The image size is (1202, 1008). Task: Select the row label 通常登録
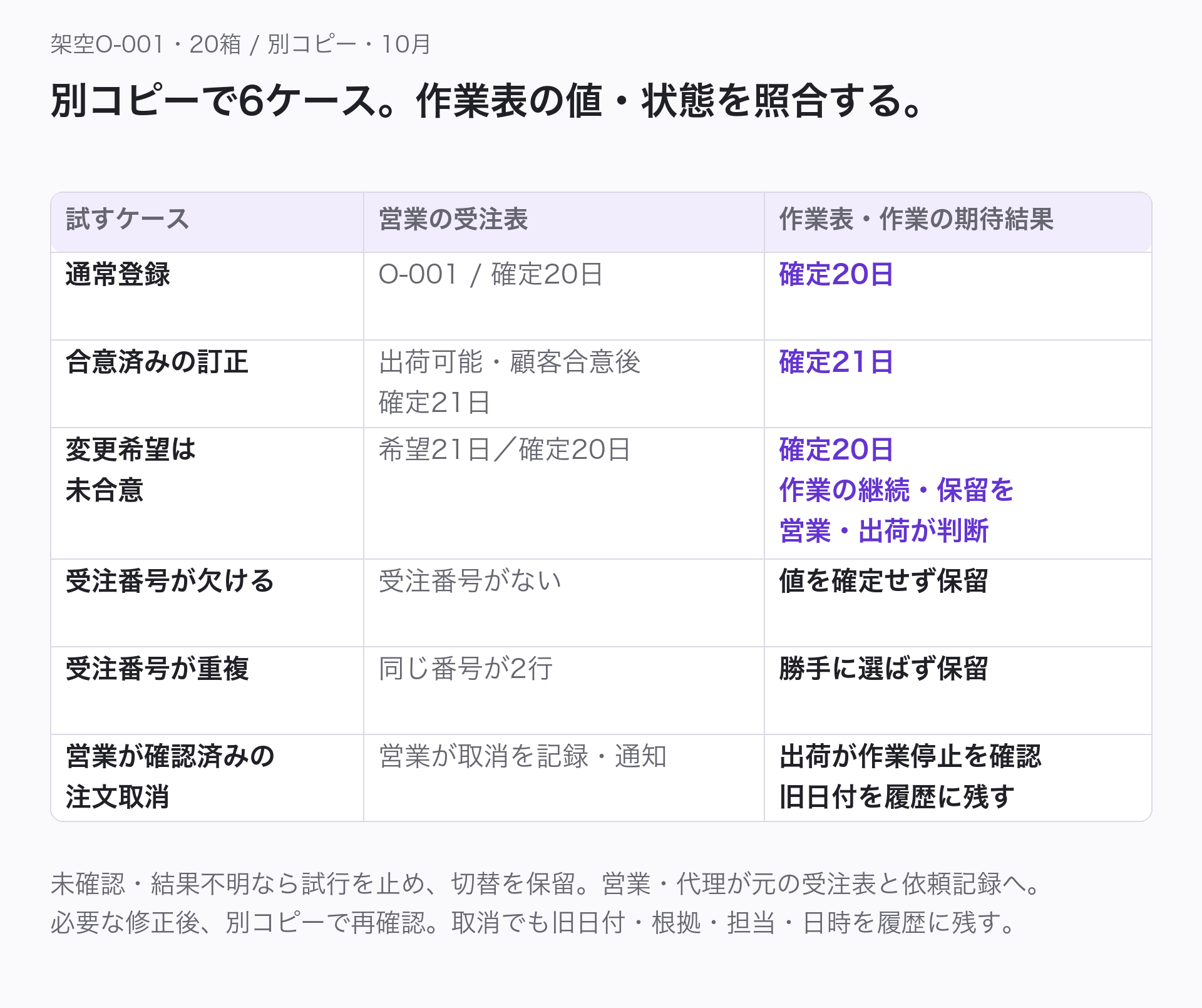(x=118, y=274)
